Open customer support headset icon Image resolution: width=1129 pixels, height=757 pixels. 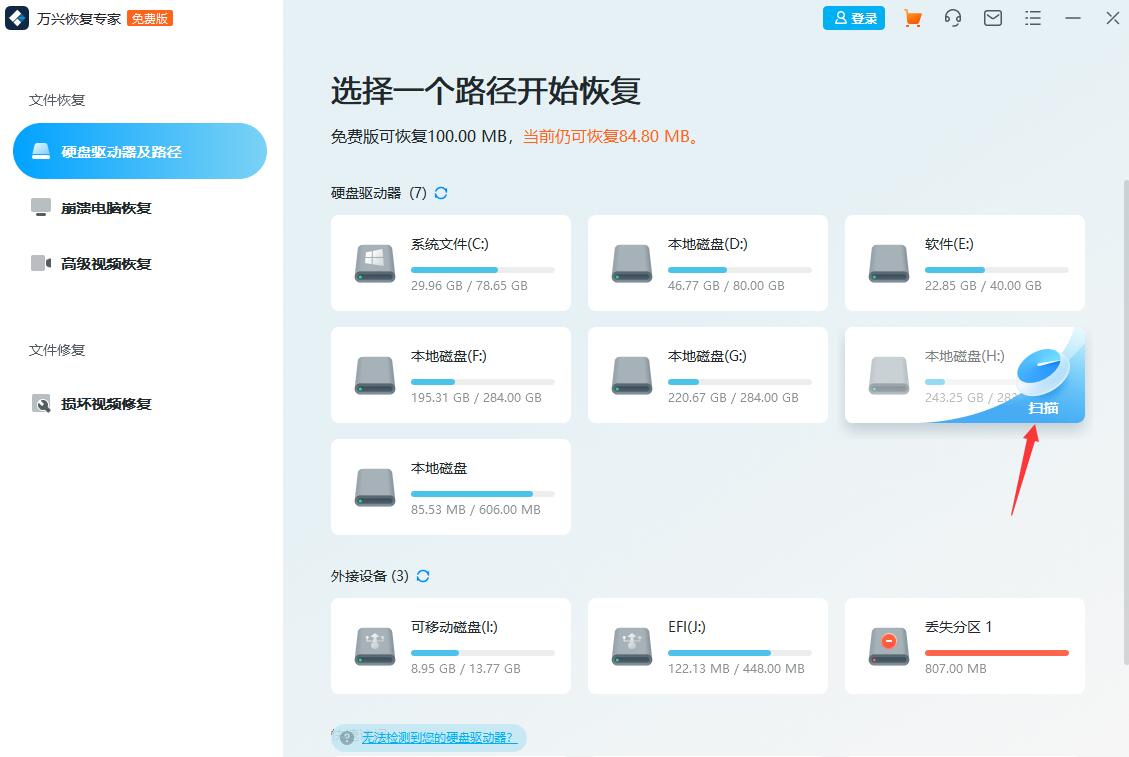[x=953, y=18]
